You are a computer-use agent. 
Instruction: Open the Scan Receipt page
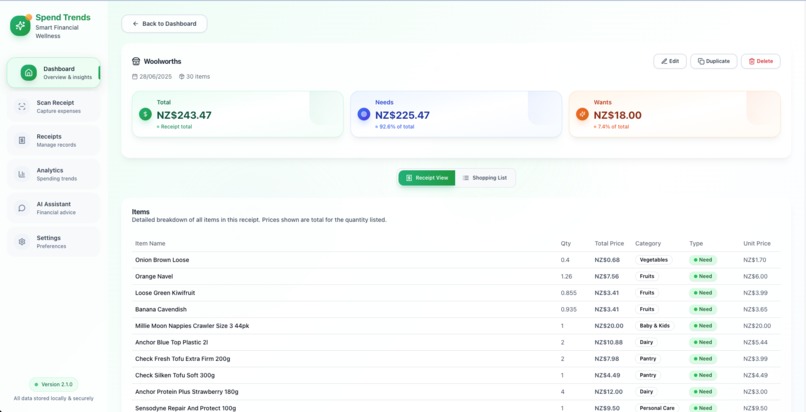click(x=53, y=106)
